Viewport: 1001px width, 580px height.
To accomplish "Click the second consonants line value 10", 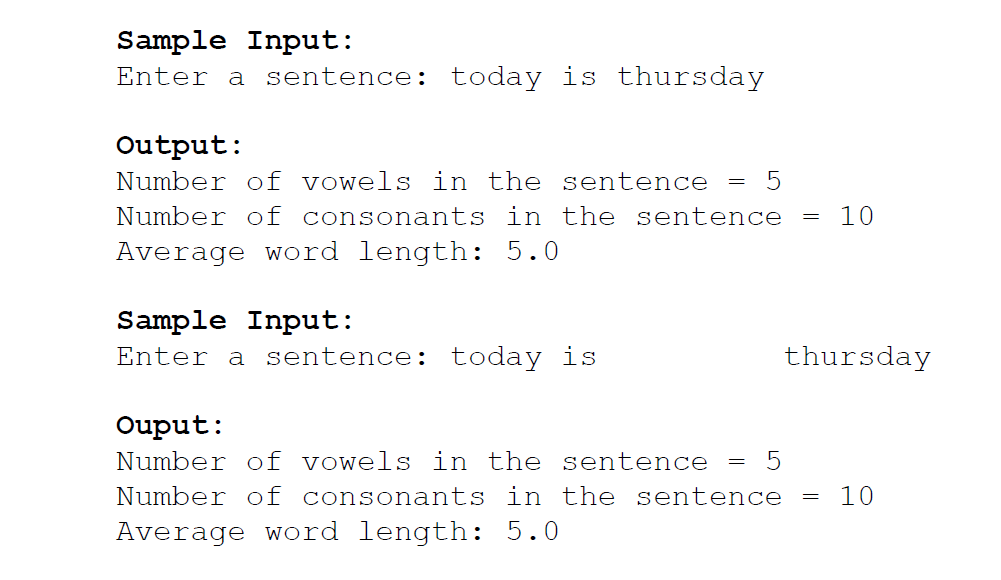I will [x=857, y=496].
